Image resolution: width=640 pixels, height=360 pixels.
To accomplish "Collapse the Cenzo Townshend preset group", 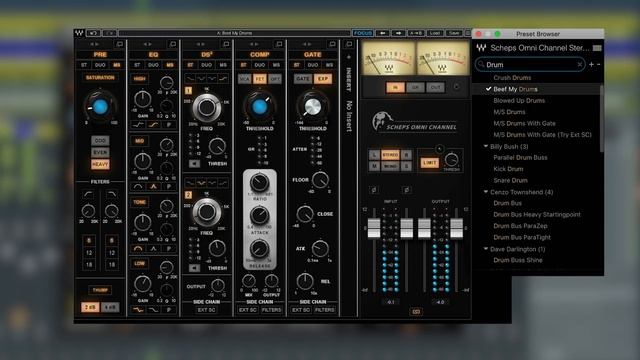I will pos(486,192).
